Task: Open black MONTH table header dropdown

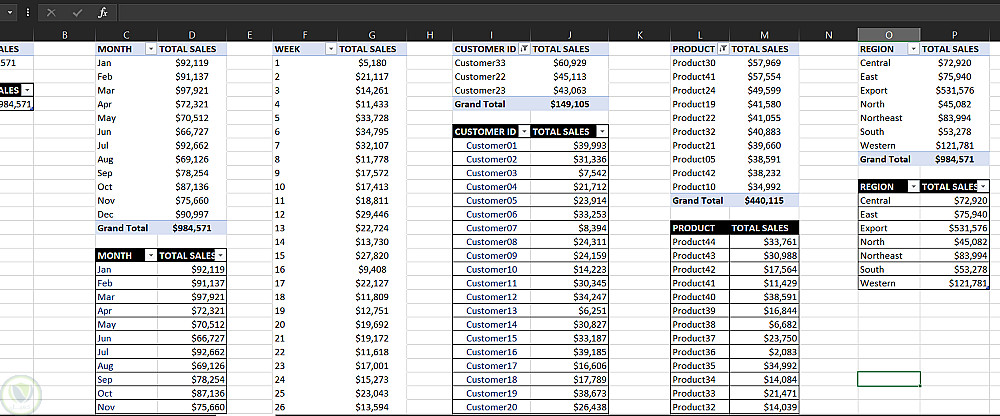Action: click(x=150, y=256)
